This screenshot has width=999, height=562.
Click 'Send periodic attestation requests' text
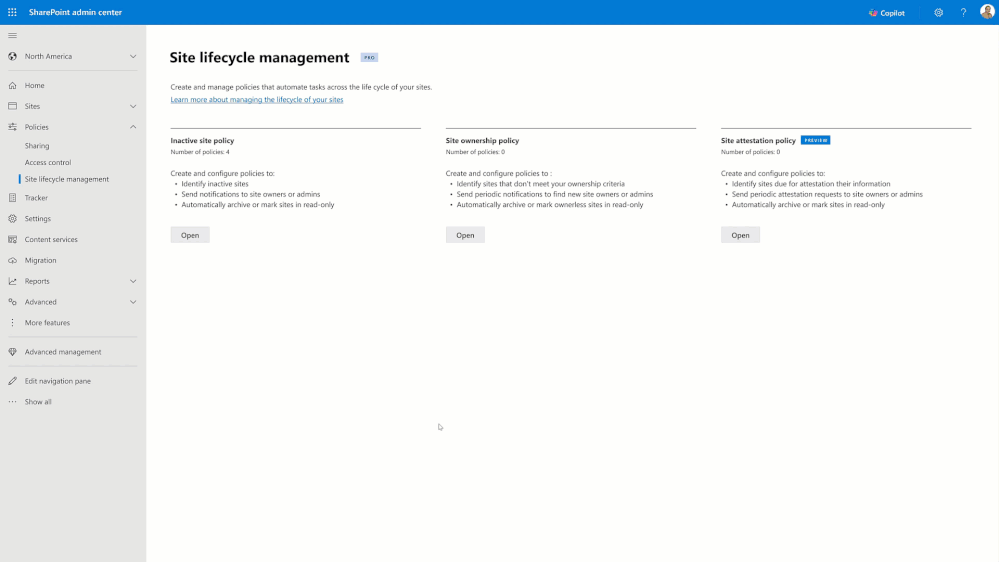(x=827, y=194)
